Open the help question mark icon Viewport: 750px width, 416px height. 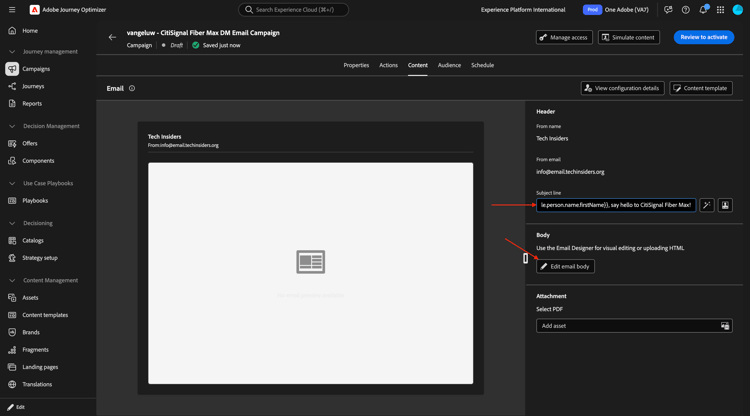(685, 10)
